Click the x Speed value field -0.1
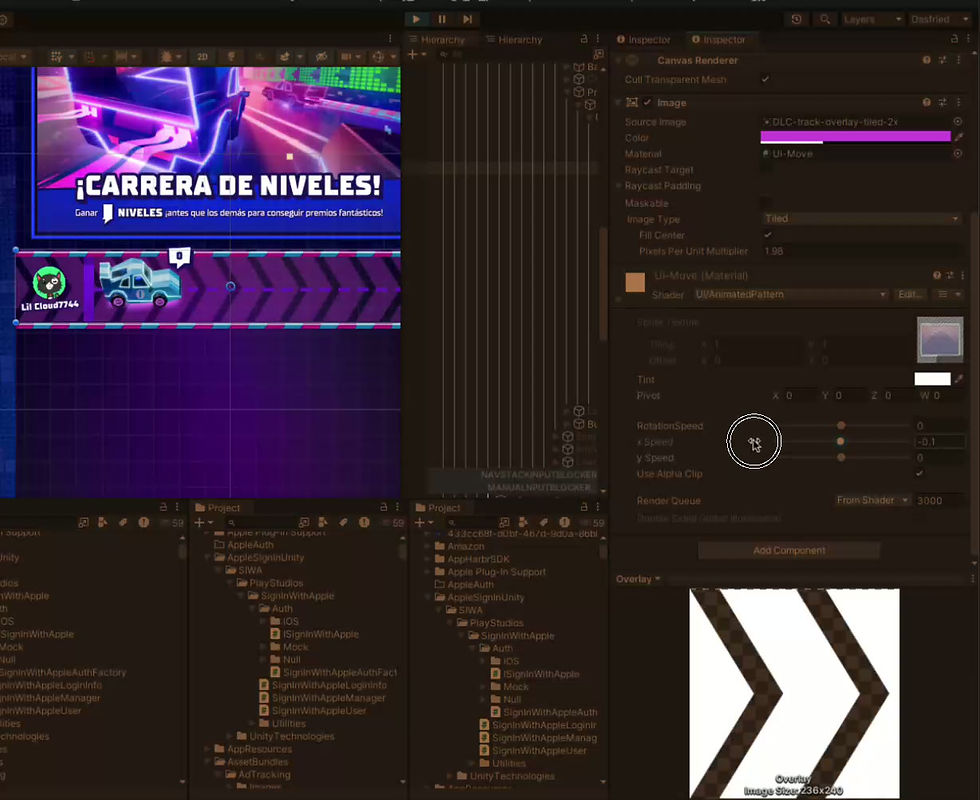Viewport: 980px width, 800px height. pyautogui.click(x=939, y=441)
